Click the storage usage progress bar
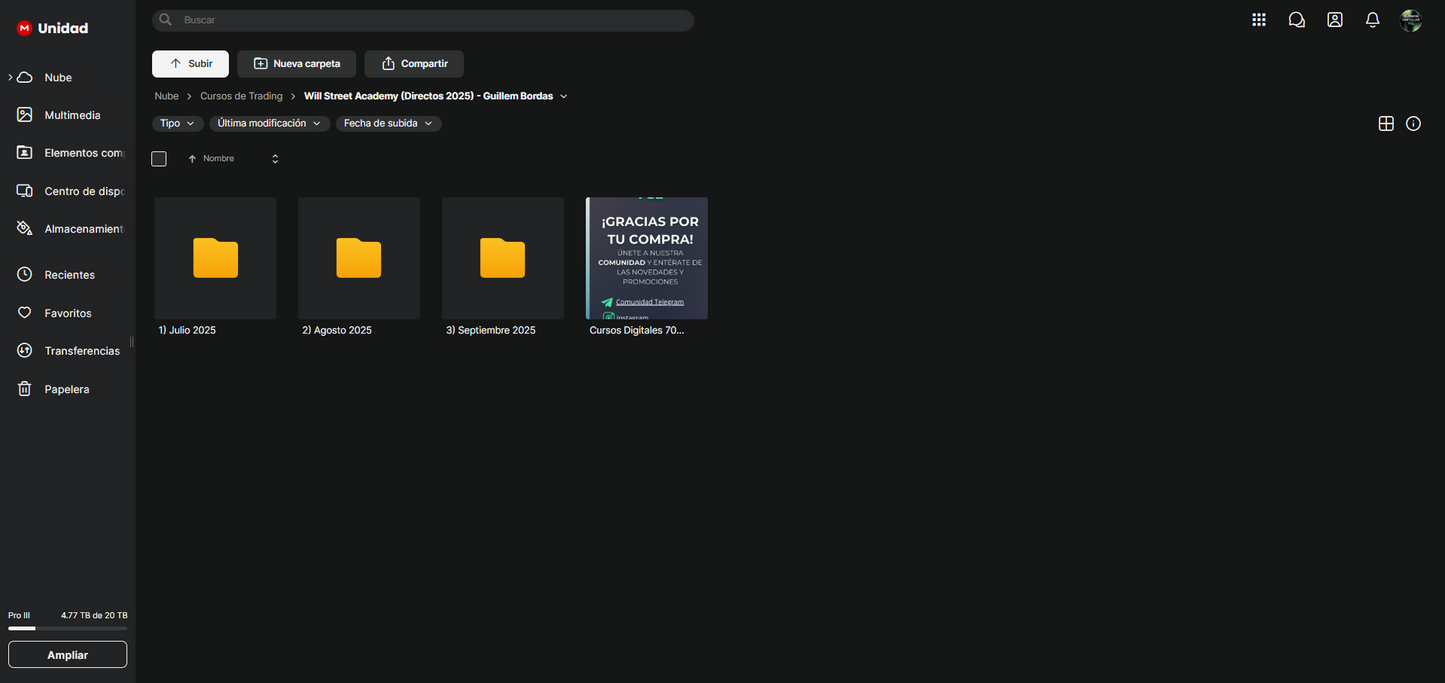The height and width of the screenshot is (683, 1445). tap(67, 629)
